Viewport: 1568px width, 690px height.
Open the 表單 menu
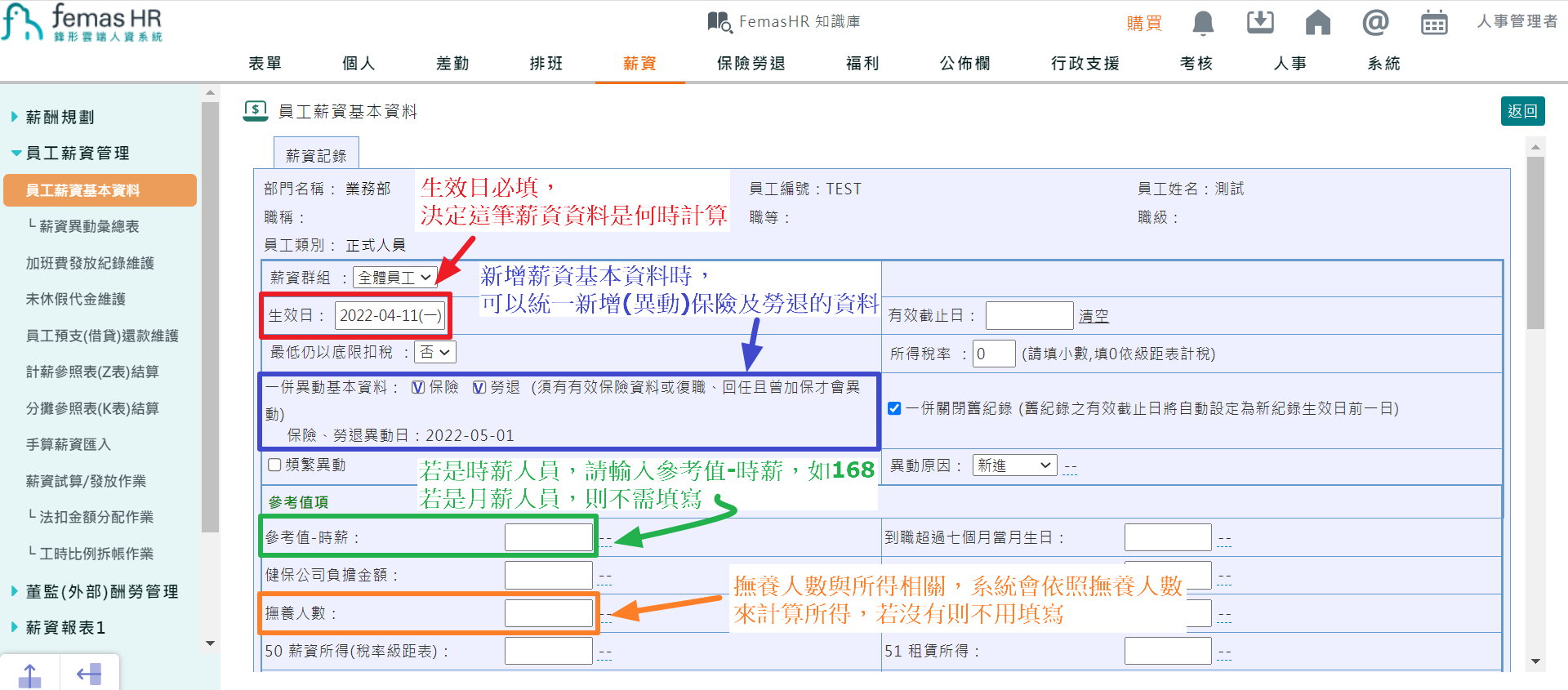tap(265, 64)
